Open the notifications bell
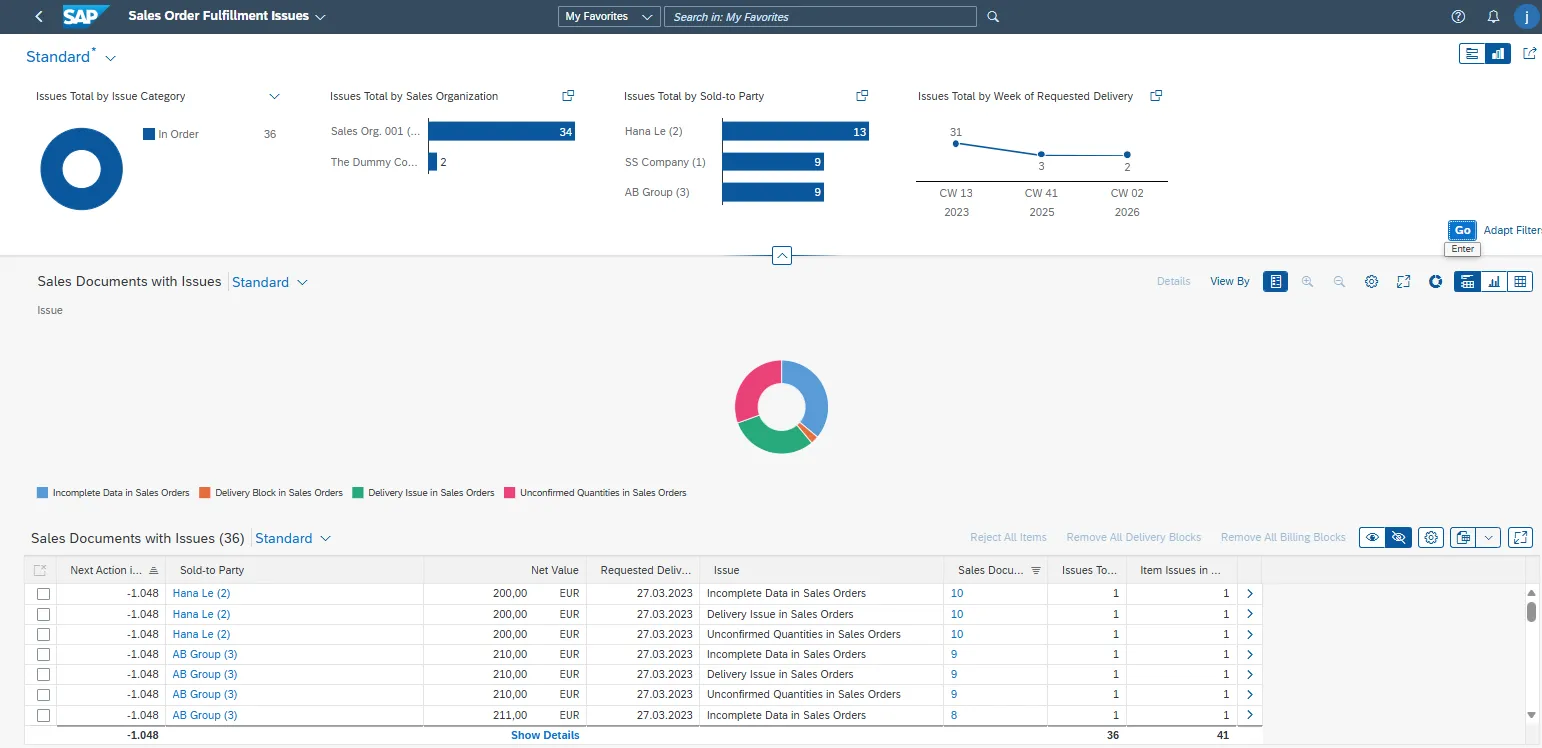Screen dimensions: 1542x748 click(1493, 17)
